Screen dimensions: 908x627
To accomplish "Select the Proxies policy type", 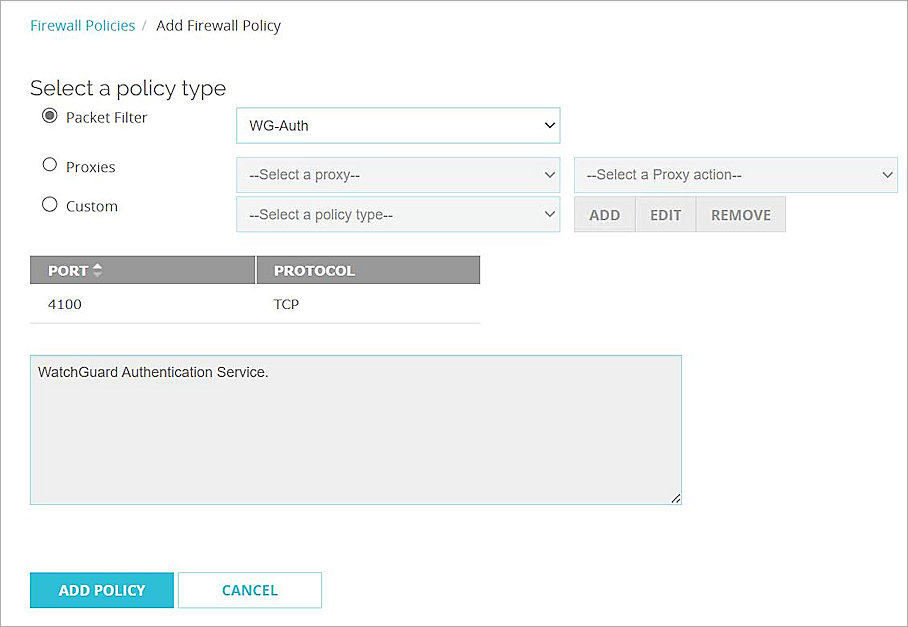I will click(x=49, y=166).
